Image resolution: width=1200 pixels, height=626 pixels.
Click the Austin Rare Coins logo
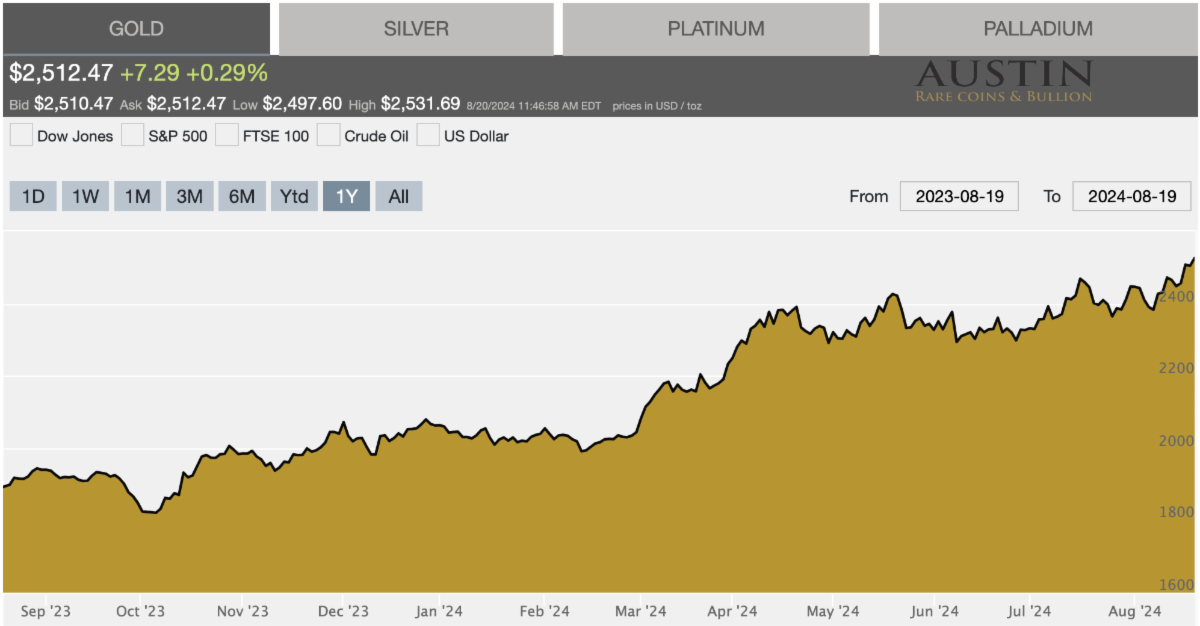point(1004,81)
